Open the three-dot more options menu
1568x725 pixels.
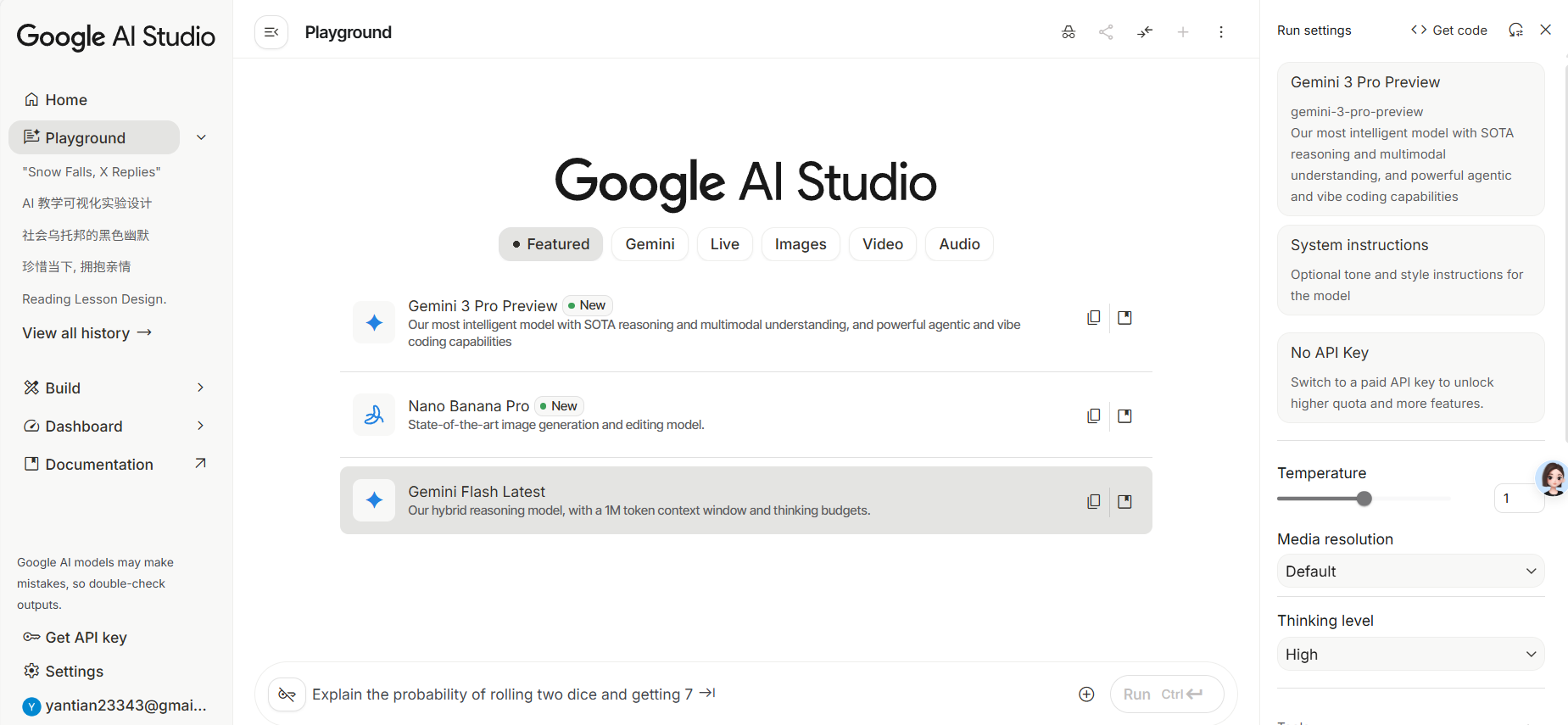[x=1221, y=32]
